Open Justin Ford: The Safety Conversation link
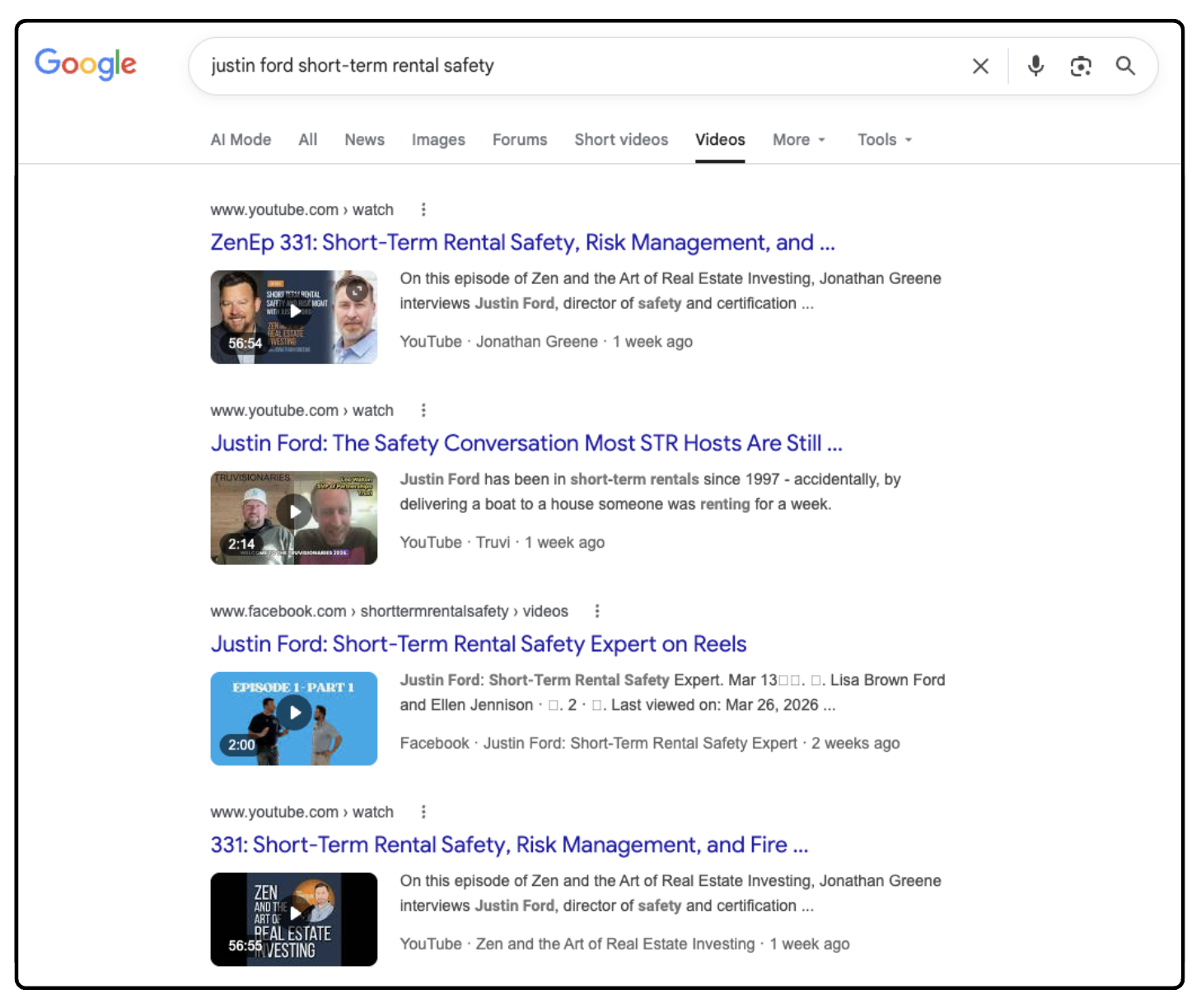This screenshot has width=1201, height=1008. coord(526,443)
